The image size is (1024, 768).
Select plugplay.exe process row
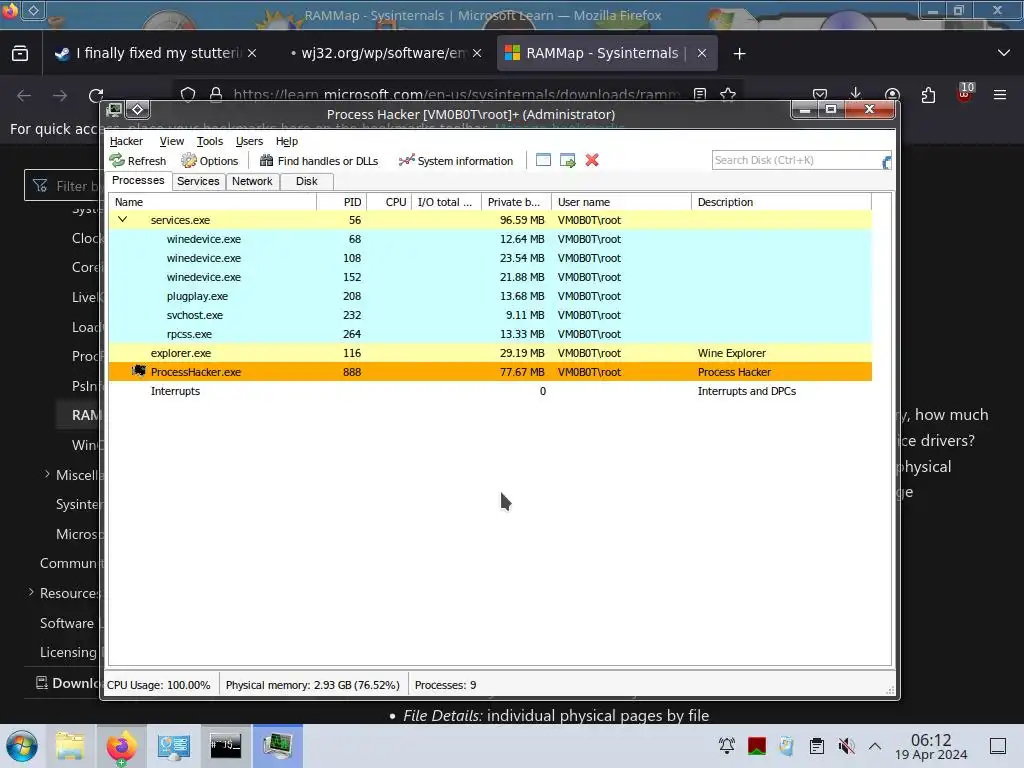[x=490, y=296]
